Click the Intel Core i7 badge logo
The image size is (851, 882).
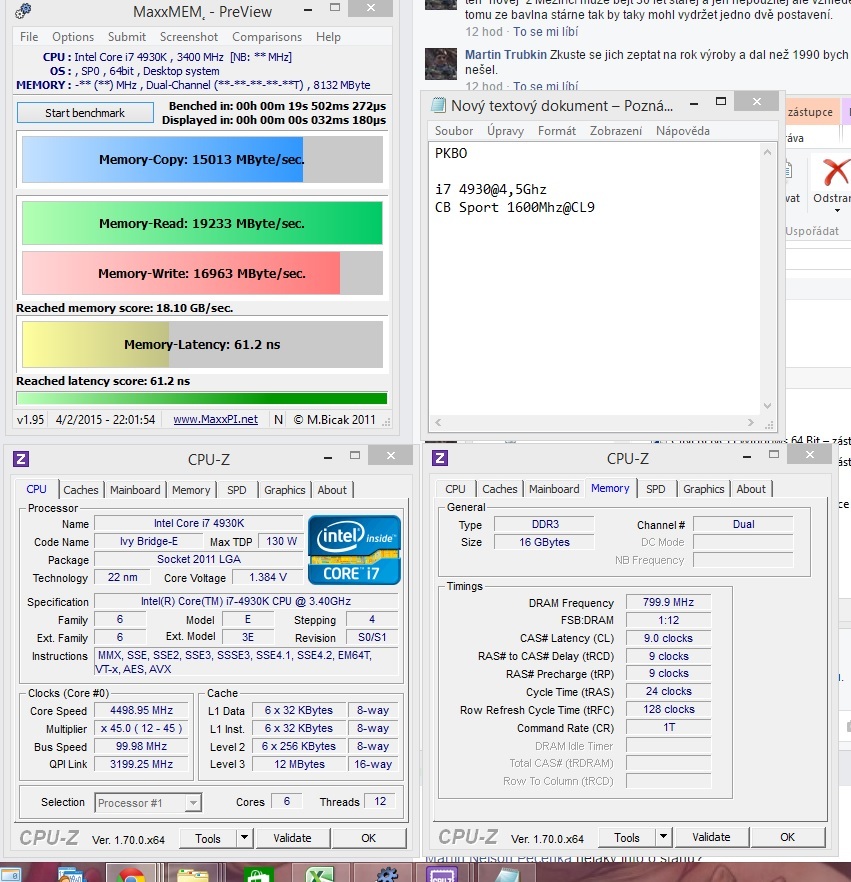(x=354, y=550)
